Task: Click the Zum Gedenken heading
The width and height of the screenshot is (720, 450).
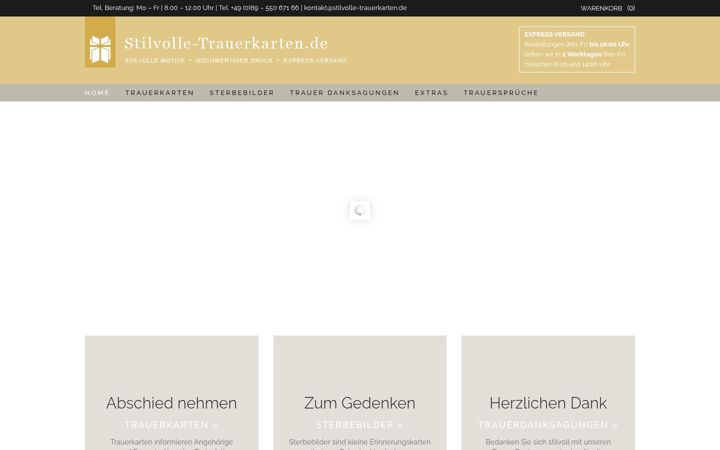Action: 360,403
